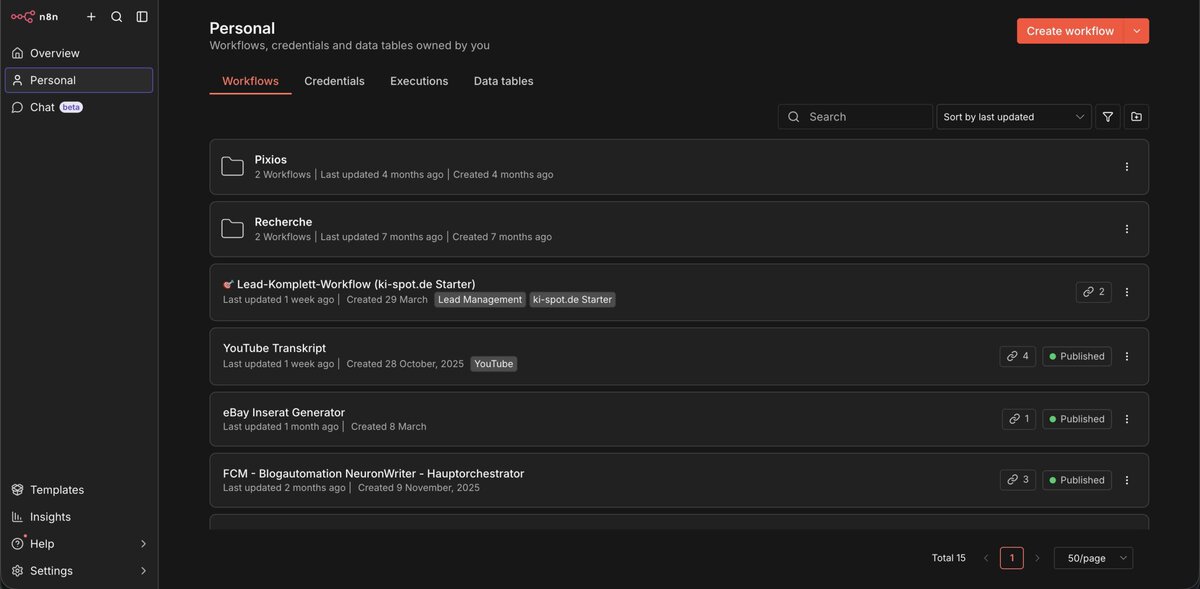Click the filter funnel icon
Image resolution: width=1200 pixels, height=589 pixels.
(x=1108, y=117)
